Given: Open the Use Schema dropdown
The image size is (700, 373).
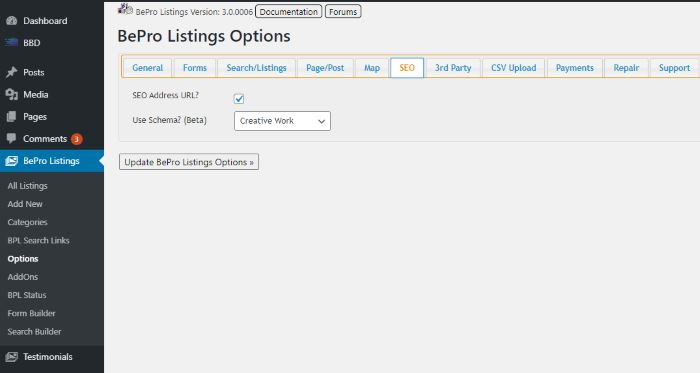Looking at the screenshot, I should point(282,121).
